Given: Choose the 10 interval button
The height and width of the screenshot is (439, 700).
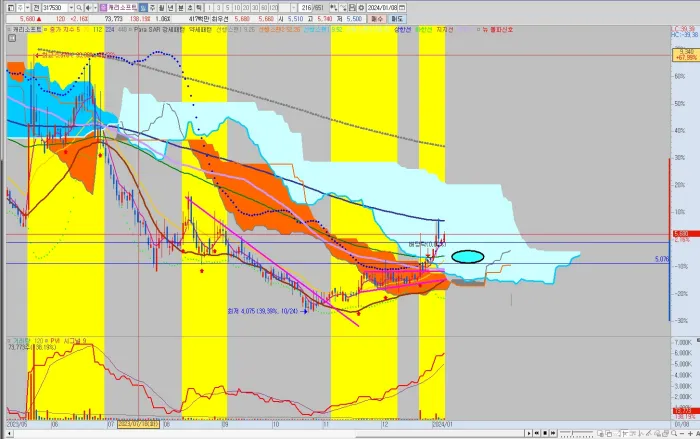Looking at the screenshot, I should pyautogui.click(x=237, y=8).
